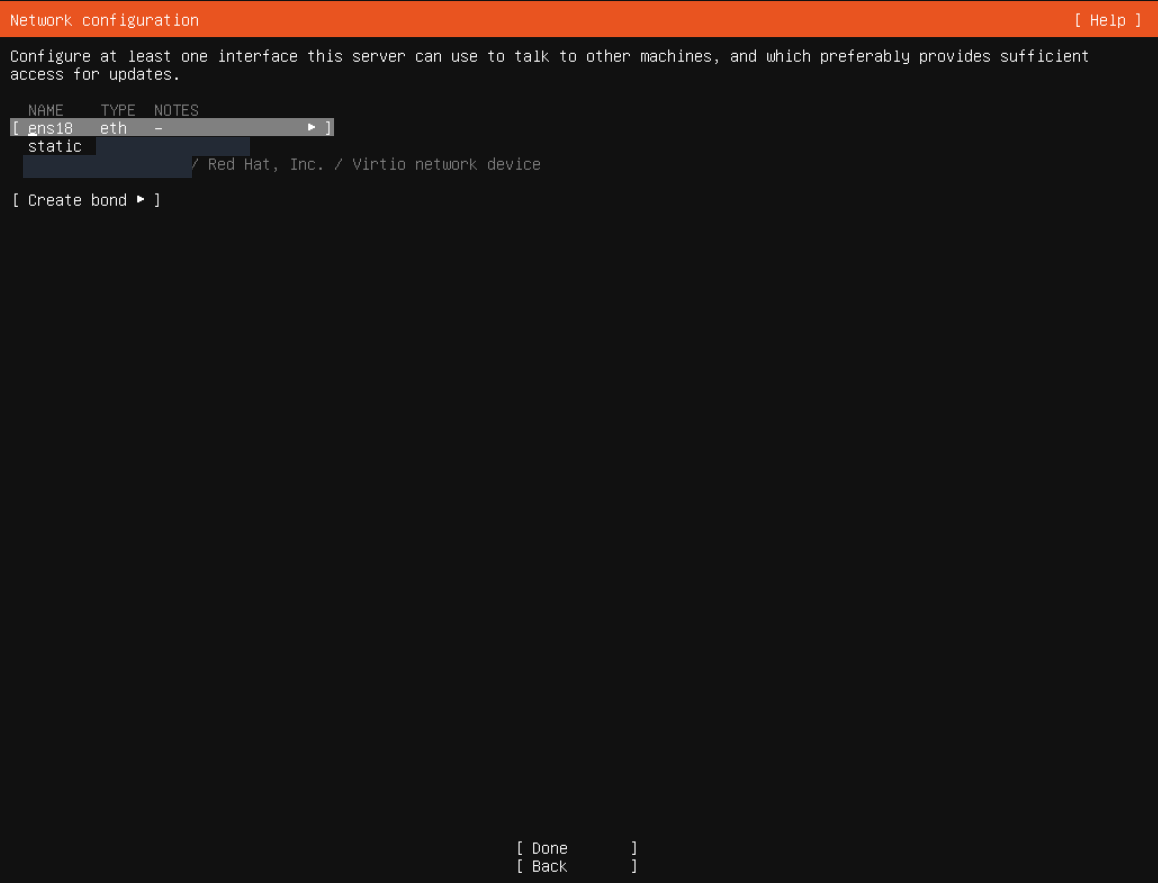This screenshot has width=1158, height=883.
Task: Expand the ens18 row arrow
Action: click(312, 128)
